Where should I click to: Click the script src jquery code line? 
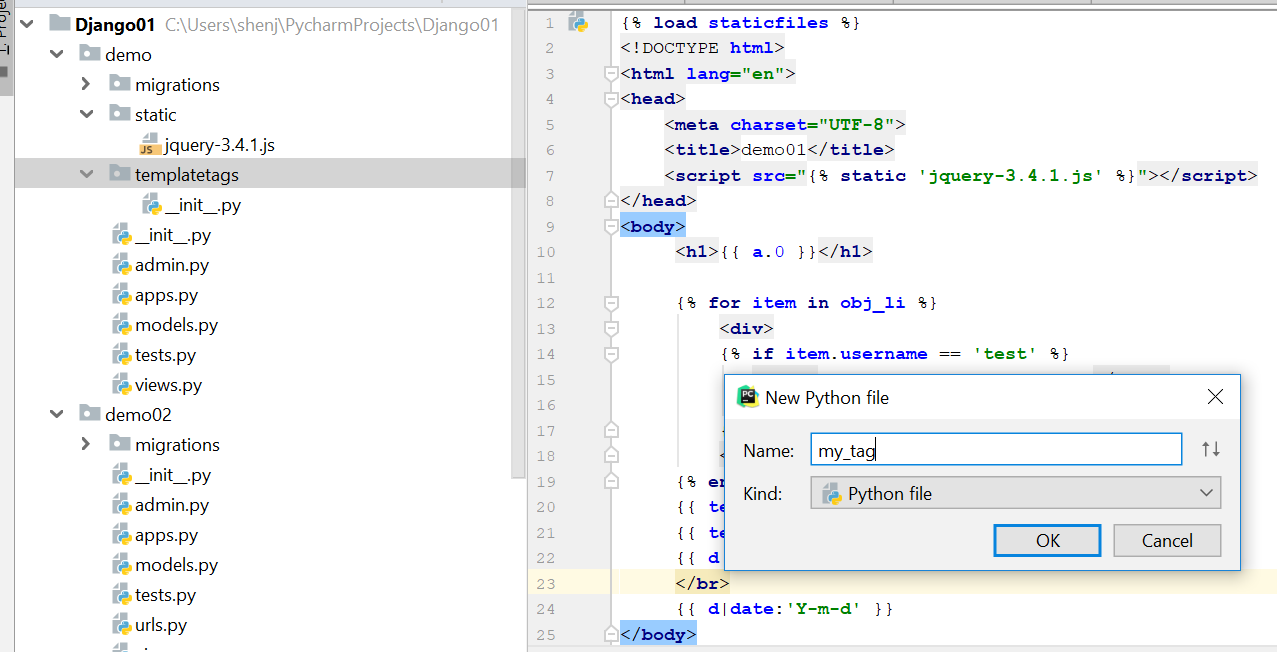pos(961,175)
